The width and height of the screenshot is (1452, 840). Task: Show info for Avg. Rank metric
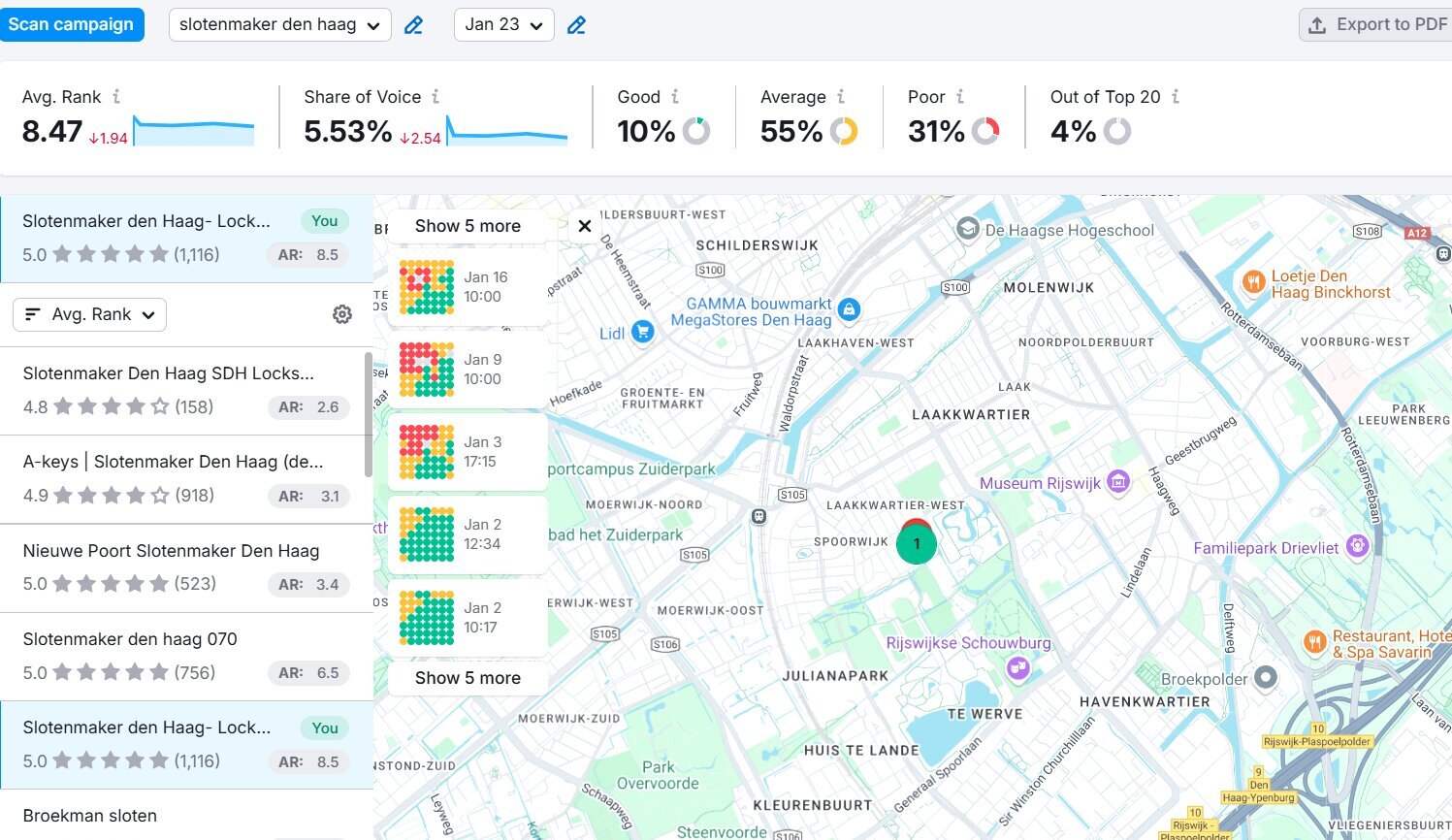pyautogui.click(x=116, y=96)
